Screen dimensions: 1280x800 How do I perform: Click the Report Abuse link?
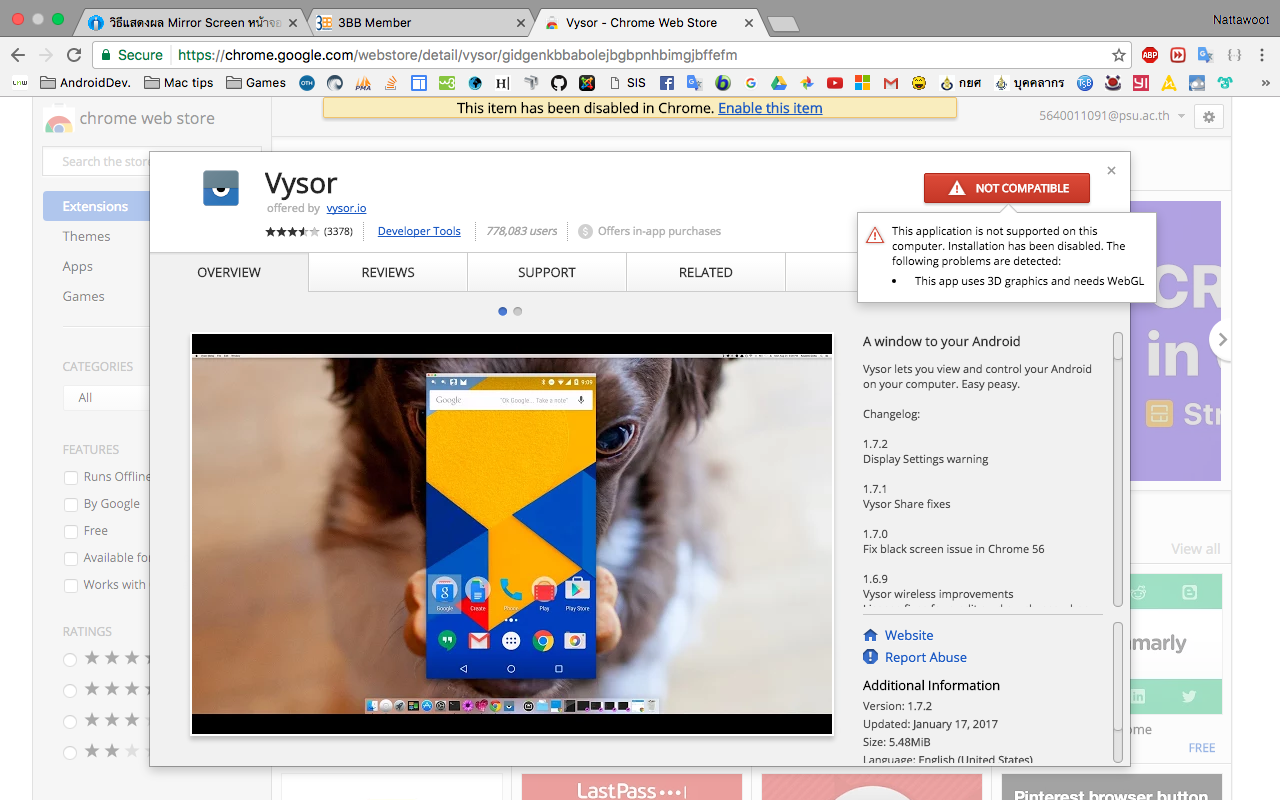pyautogui.click(x=926, y=657)
